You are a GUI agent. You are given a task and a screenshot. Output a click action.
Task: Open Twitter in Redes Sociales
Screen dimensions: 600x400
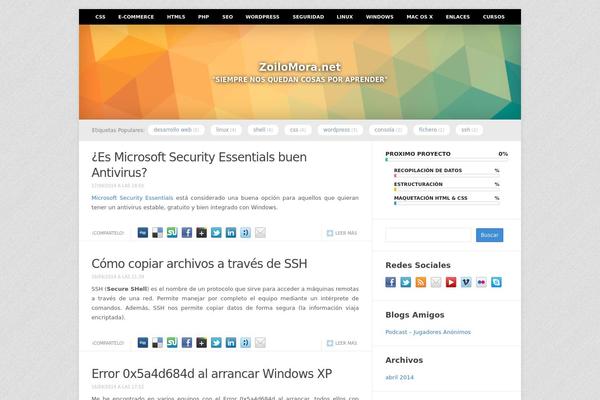tap(406, 282)
